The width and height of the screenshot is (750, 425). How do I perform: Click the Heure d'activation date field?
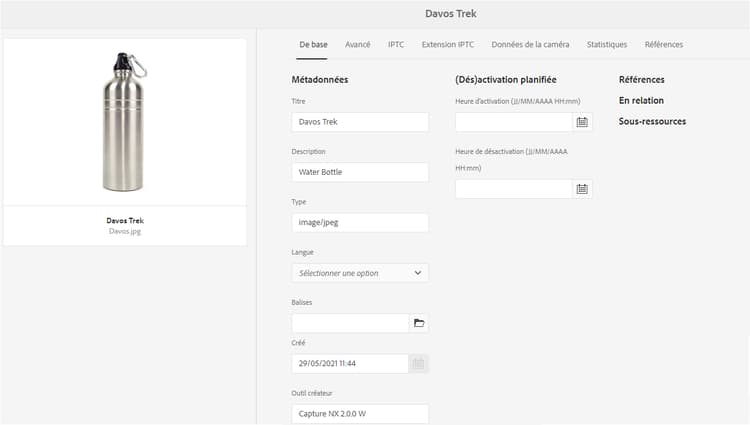(513, 122)
